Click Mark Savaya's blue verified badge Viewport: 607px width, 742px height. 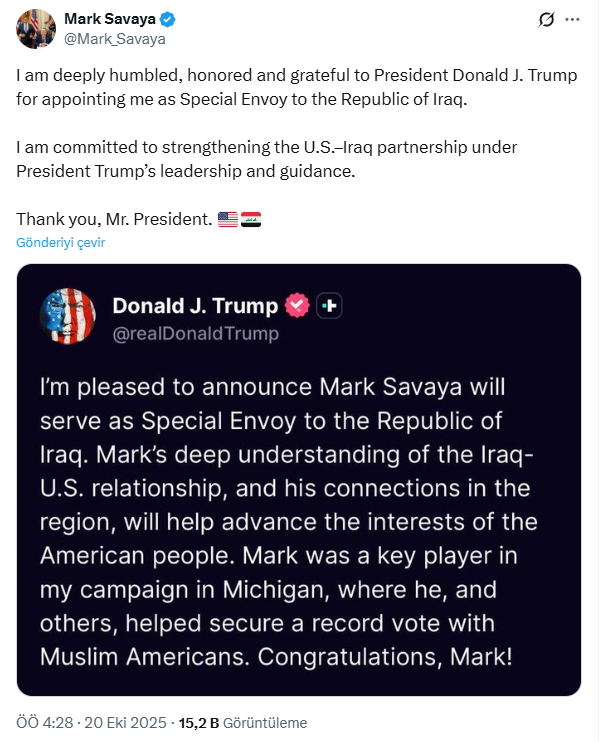[170, 19]
